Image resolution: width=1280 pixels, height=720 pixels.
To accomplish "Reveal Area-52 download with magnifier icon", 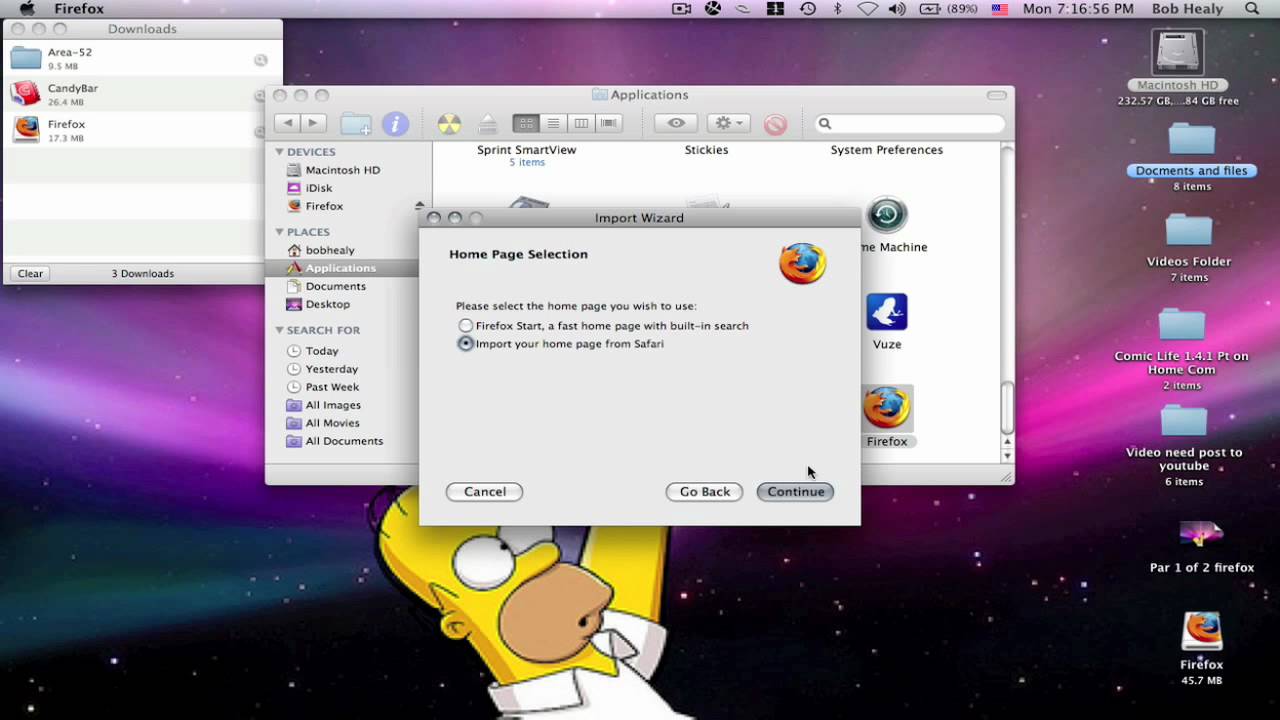I will [x=260, y=60].
